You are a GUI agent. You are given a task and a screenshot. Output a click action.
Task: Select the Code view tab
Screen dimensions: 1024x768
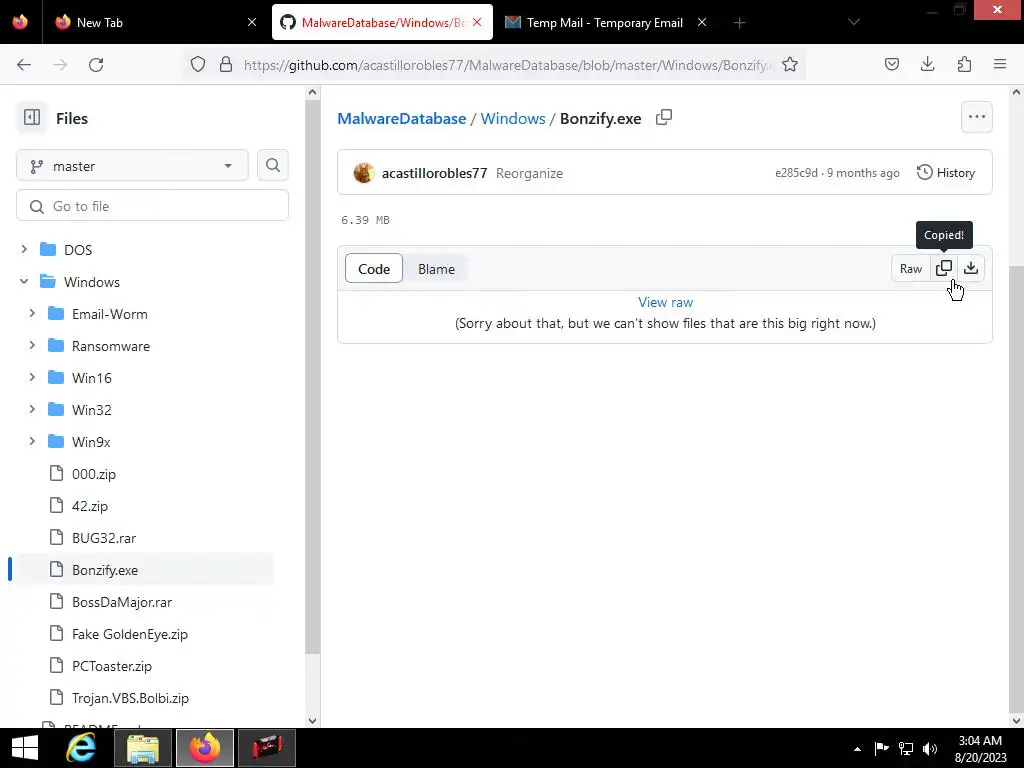click(374, 269)
